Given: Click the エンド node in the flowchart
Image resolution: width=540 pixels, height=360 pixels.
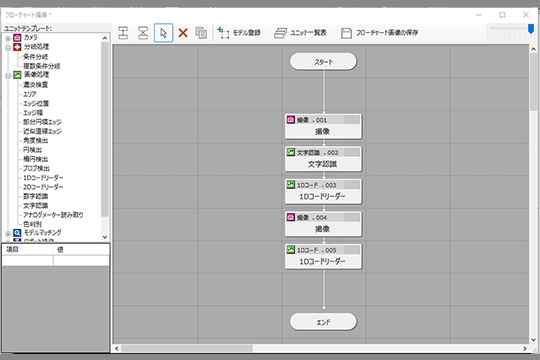Looking at the screenshot, I should [x=323, y=322].
